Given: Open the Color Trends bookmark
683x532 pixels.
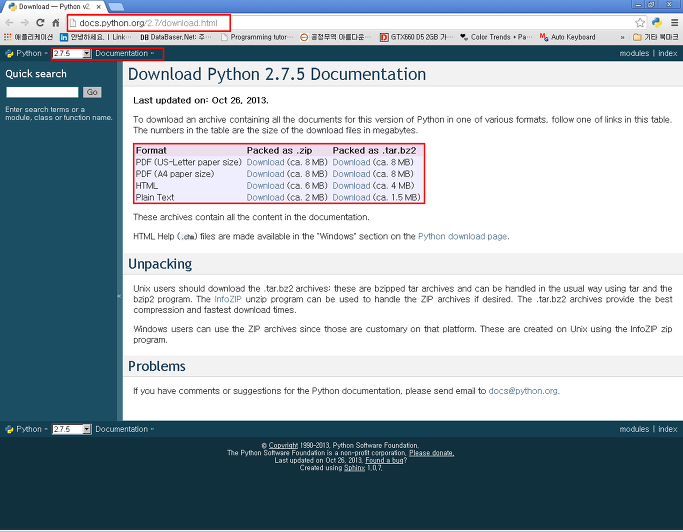Looking at the screenshot, I should [496, 37].
